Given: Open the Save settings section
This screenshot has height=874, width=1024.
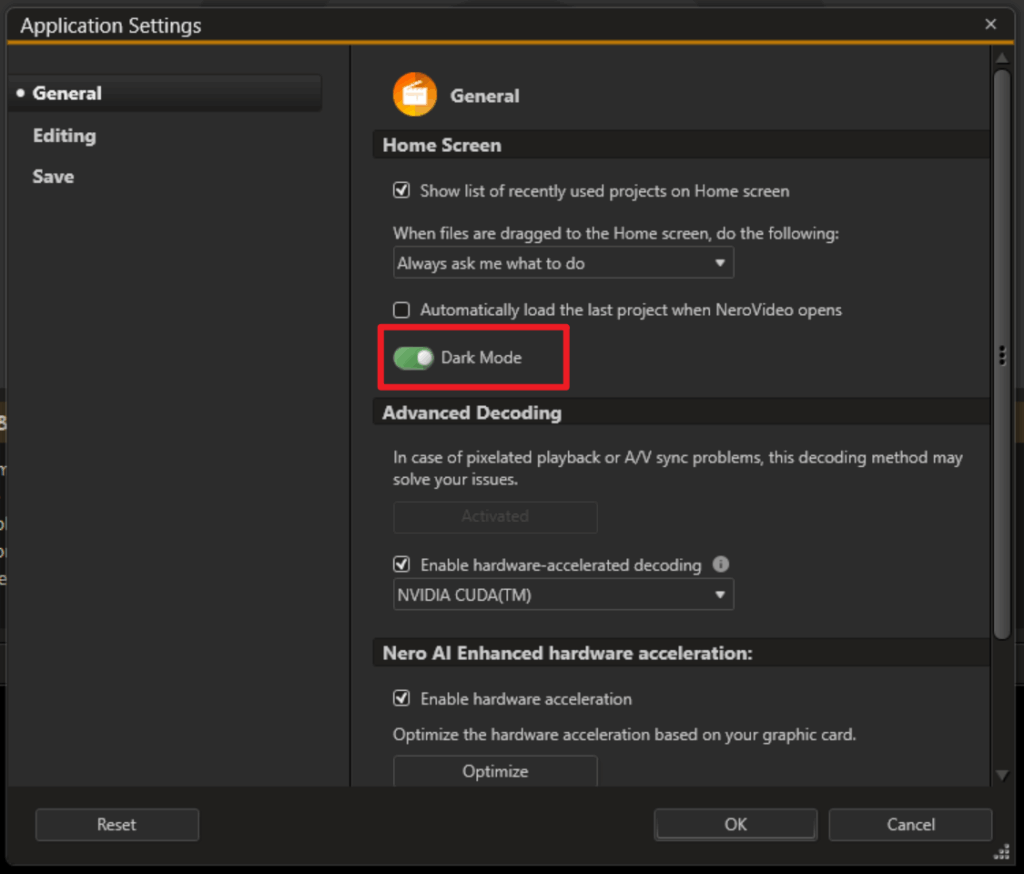Looking at the screenshot, I should coord(53,176).
